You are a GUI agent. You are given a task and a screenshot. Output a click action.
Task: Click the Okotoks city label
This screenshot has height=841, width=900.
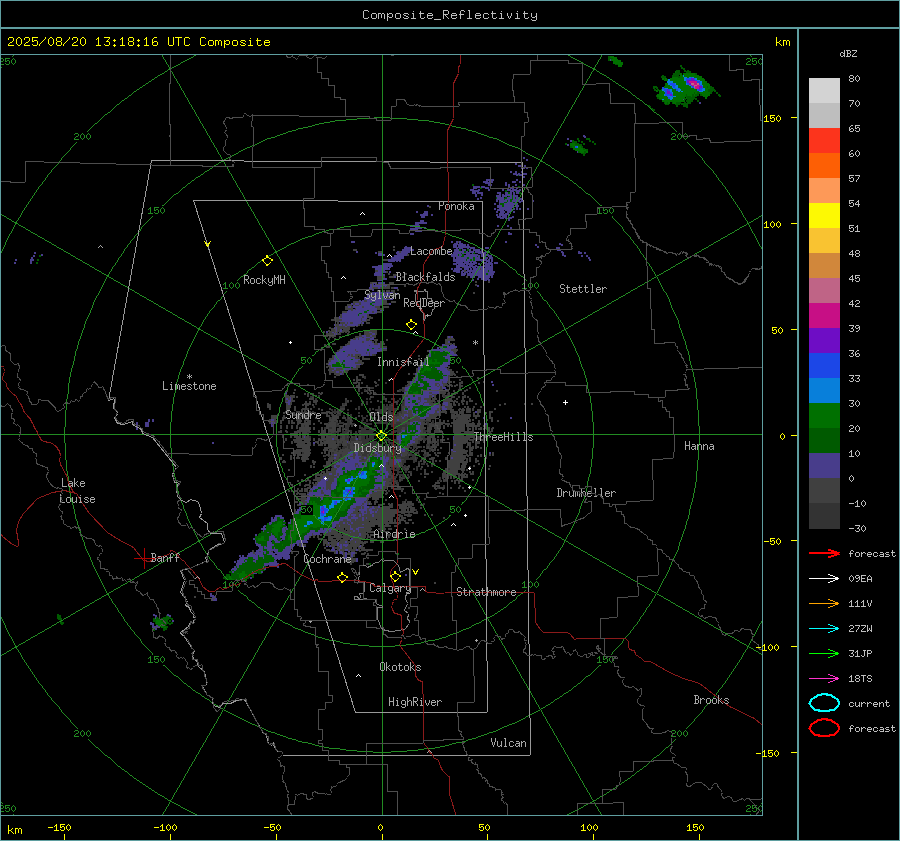pyautogui.click(x=400, y=667)
